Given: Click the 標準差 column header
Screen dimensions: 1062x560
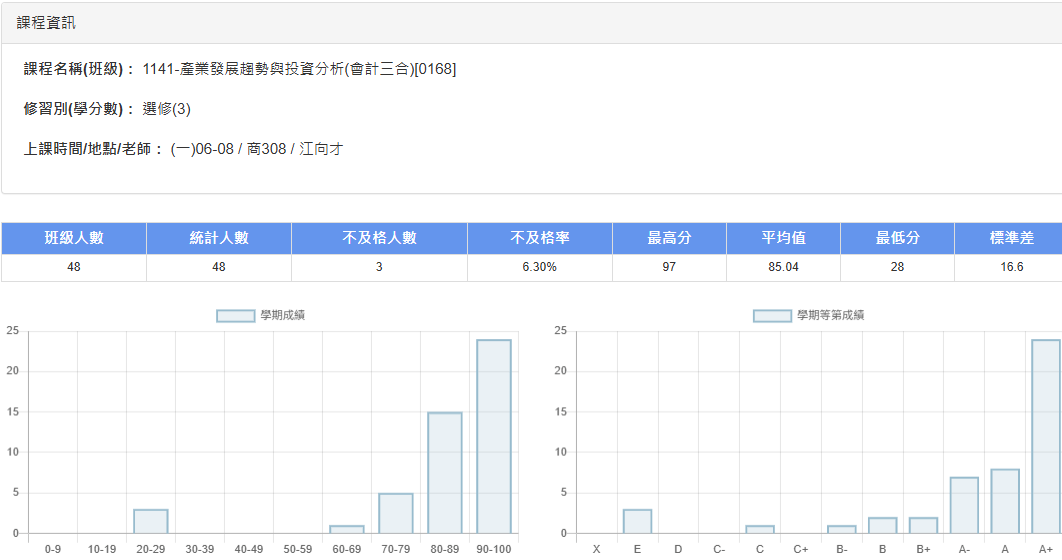Looking at the screenshot, I should pyautogui.click(x=1011, y=238).
